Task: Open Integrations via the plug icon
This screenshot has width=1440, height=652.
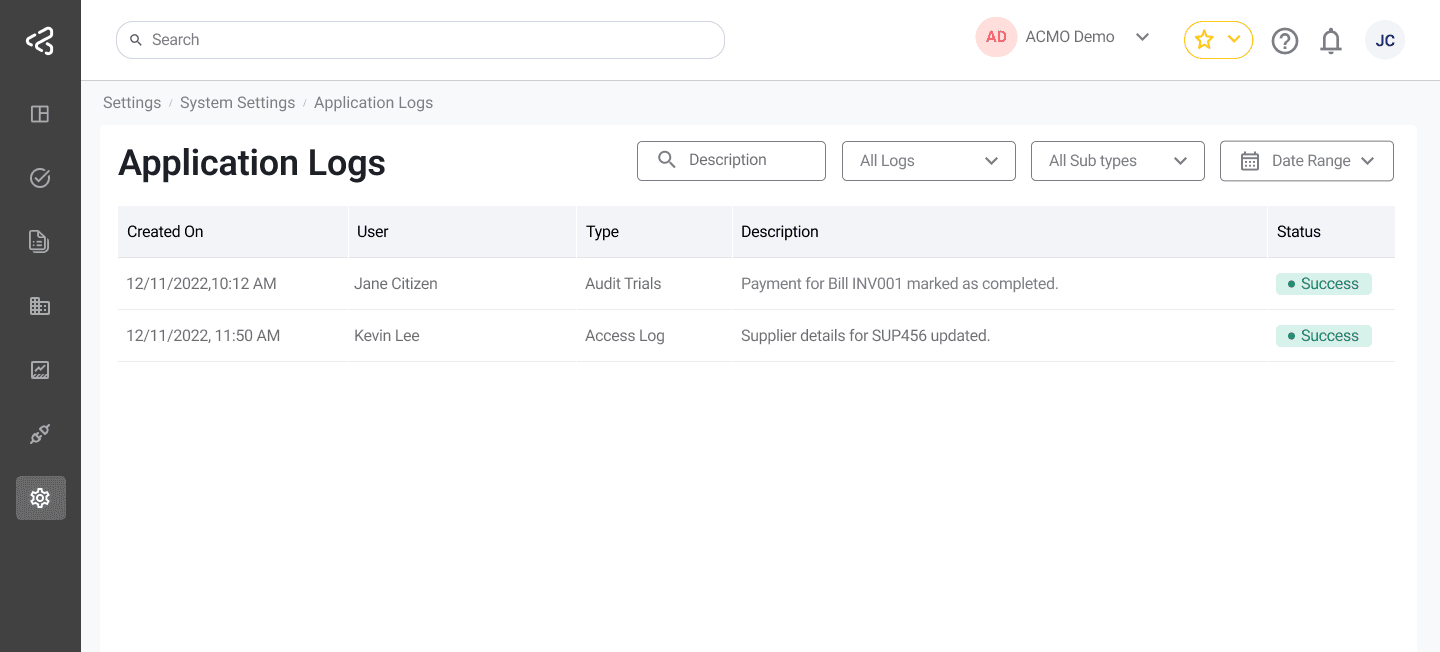Action: (40, 433)
